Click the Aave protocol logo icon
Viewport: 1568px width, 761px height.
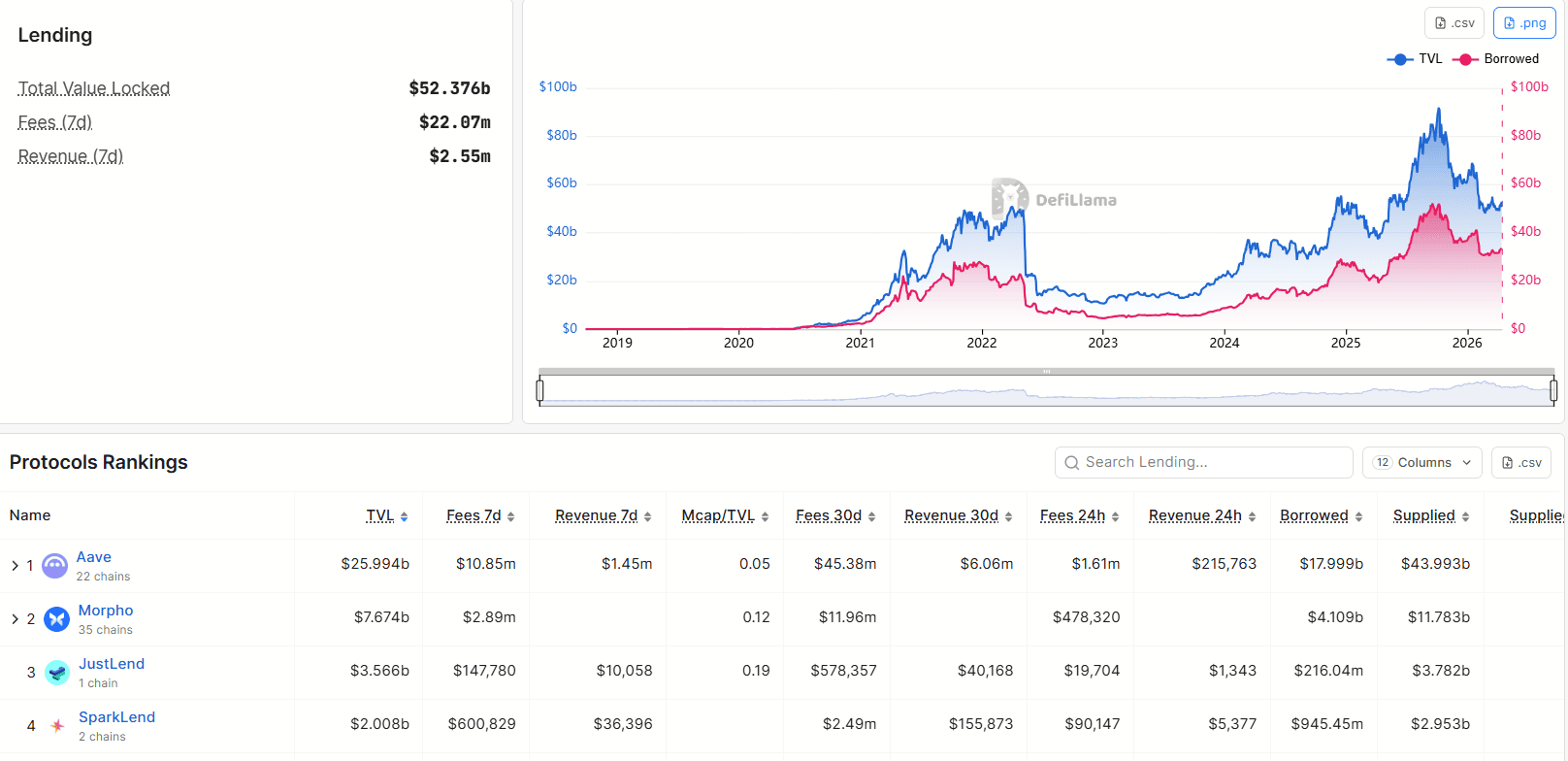pos(55,565)
